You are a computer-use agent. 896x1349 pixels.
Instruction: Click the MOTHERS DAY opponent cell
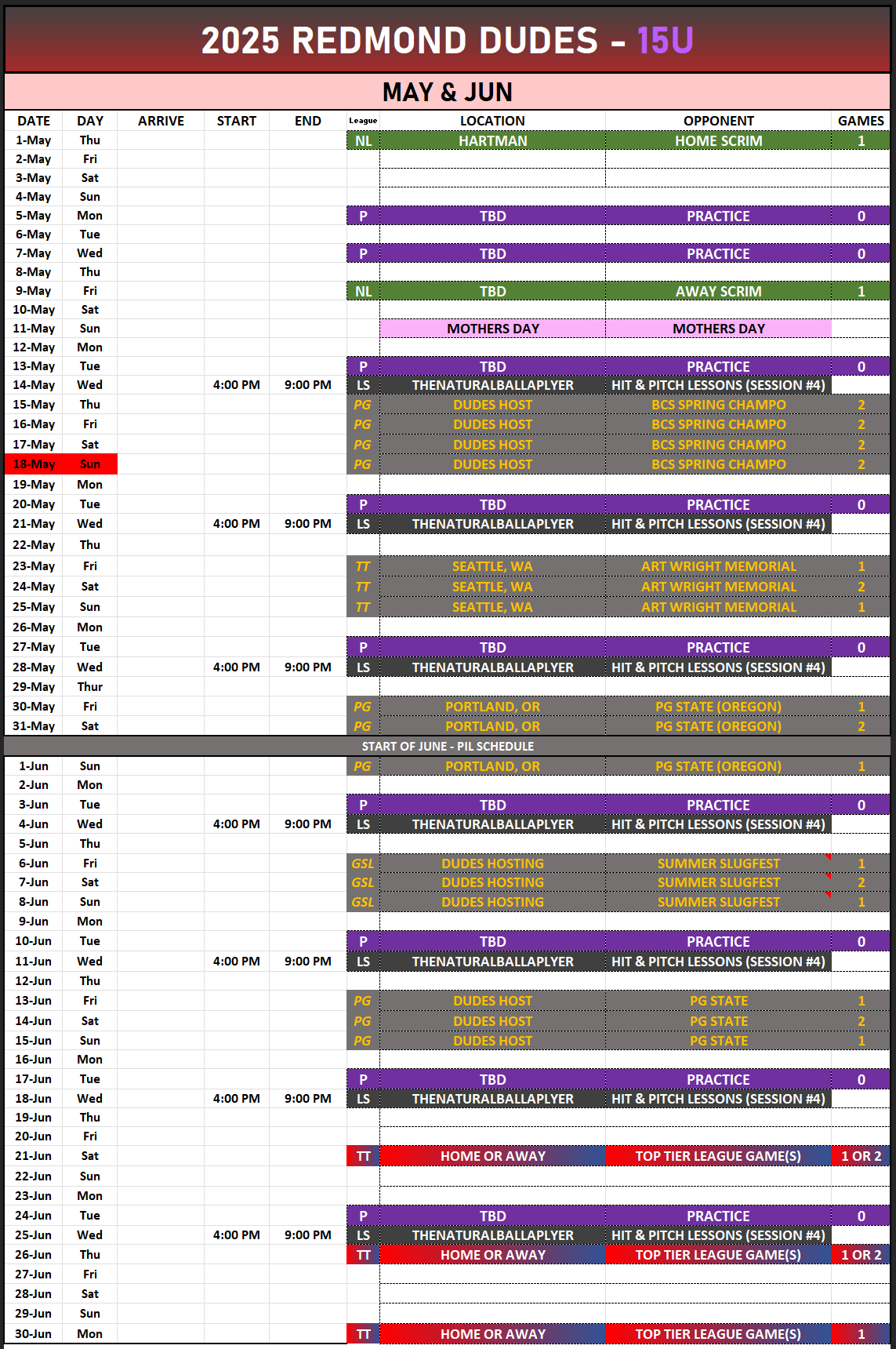pos(718,329)
